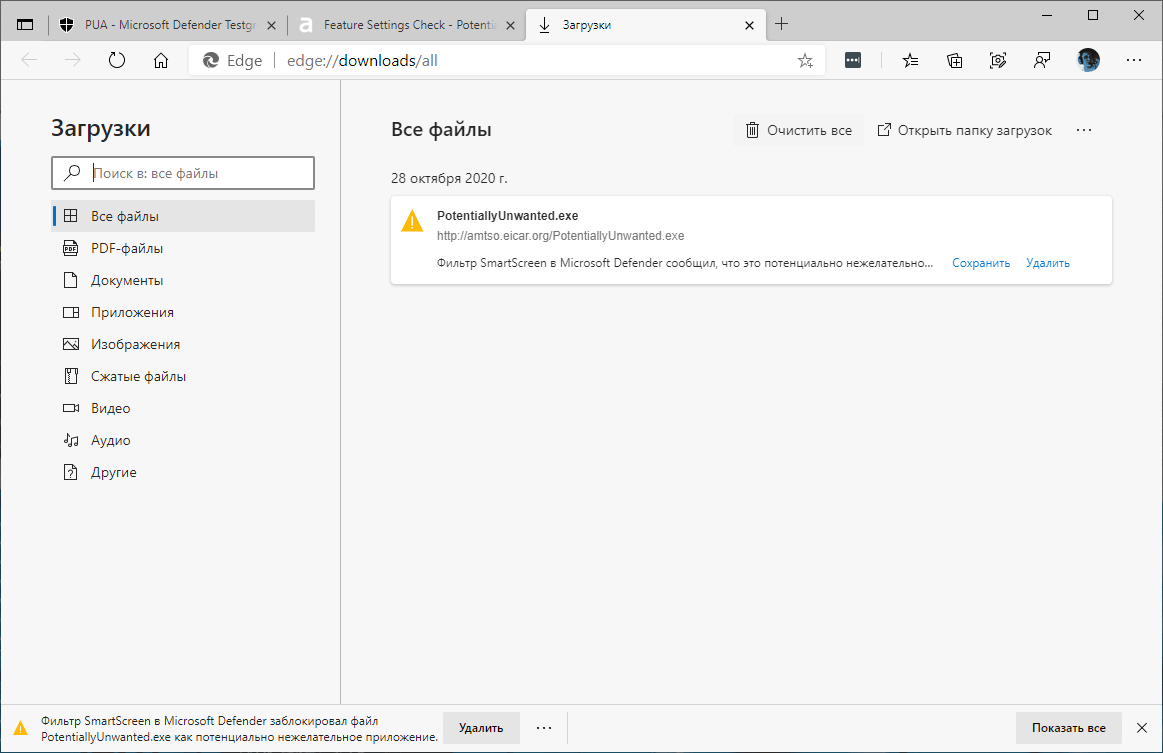Open more options next to Открыть папку загрузок

coord(1084,130)
